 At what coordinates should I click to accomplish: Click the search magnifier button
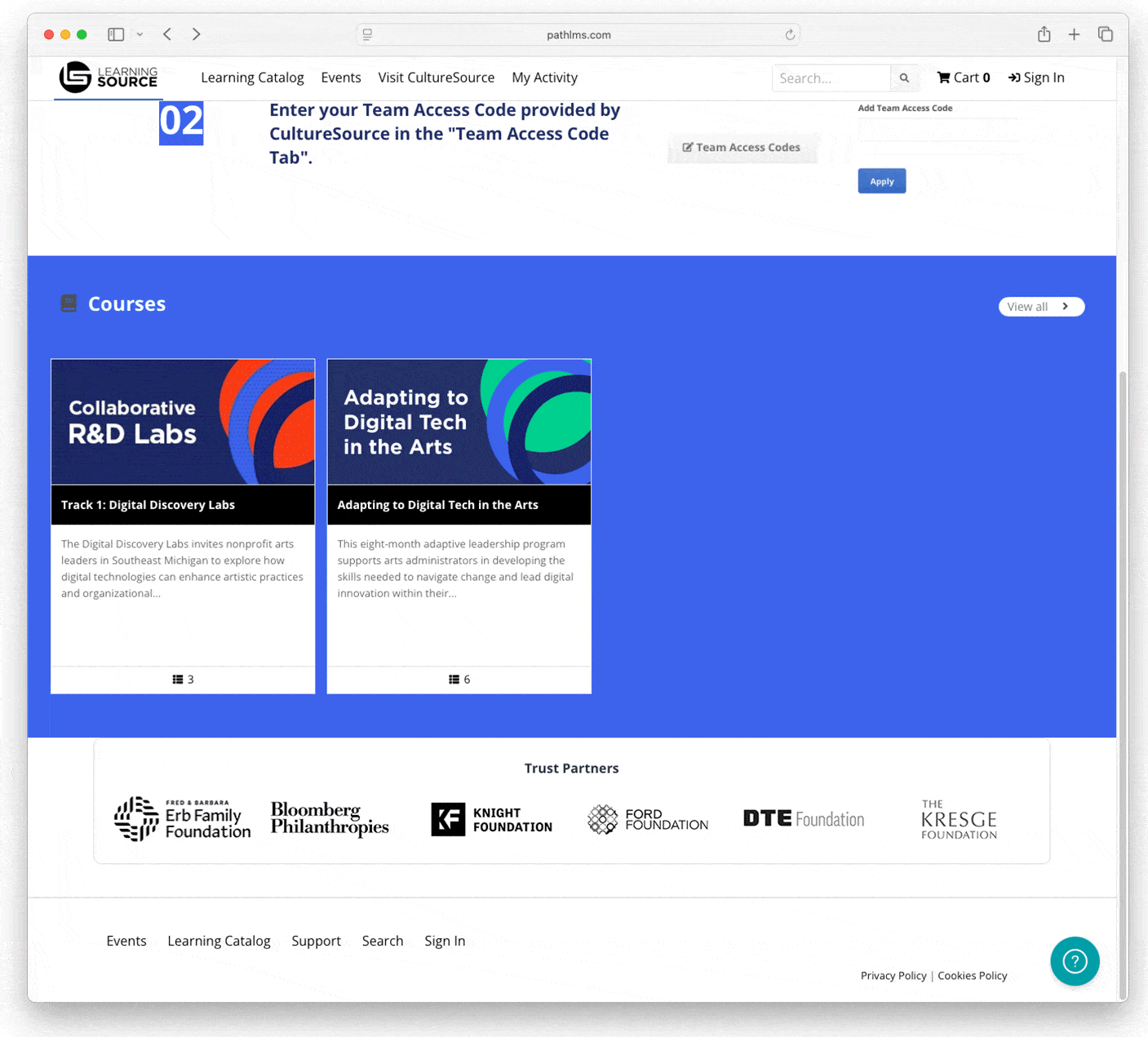point(904,78)
